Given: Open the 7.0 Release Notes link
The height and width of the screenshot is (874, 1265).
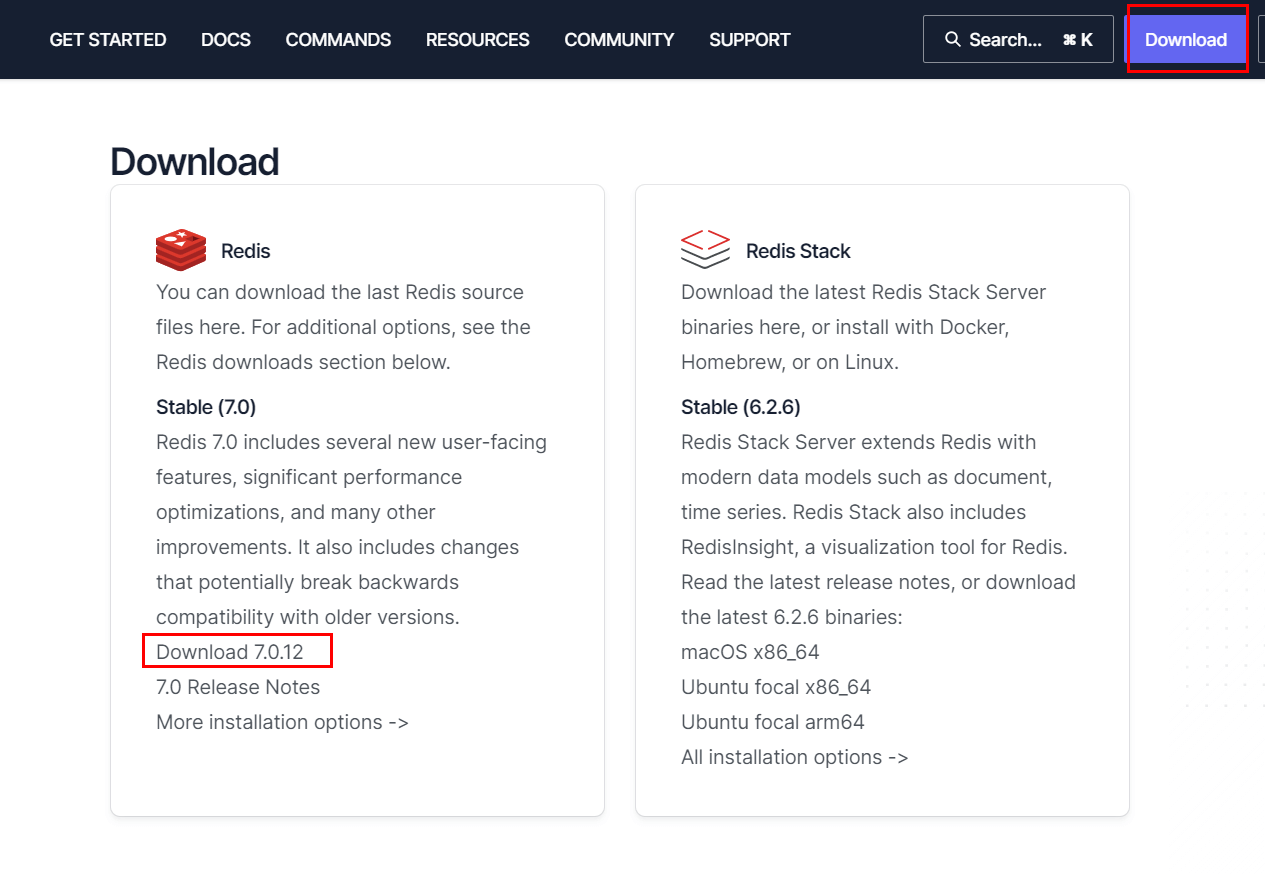Looking at the screenshot, I should tap(238, 687).
